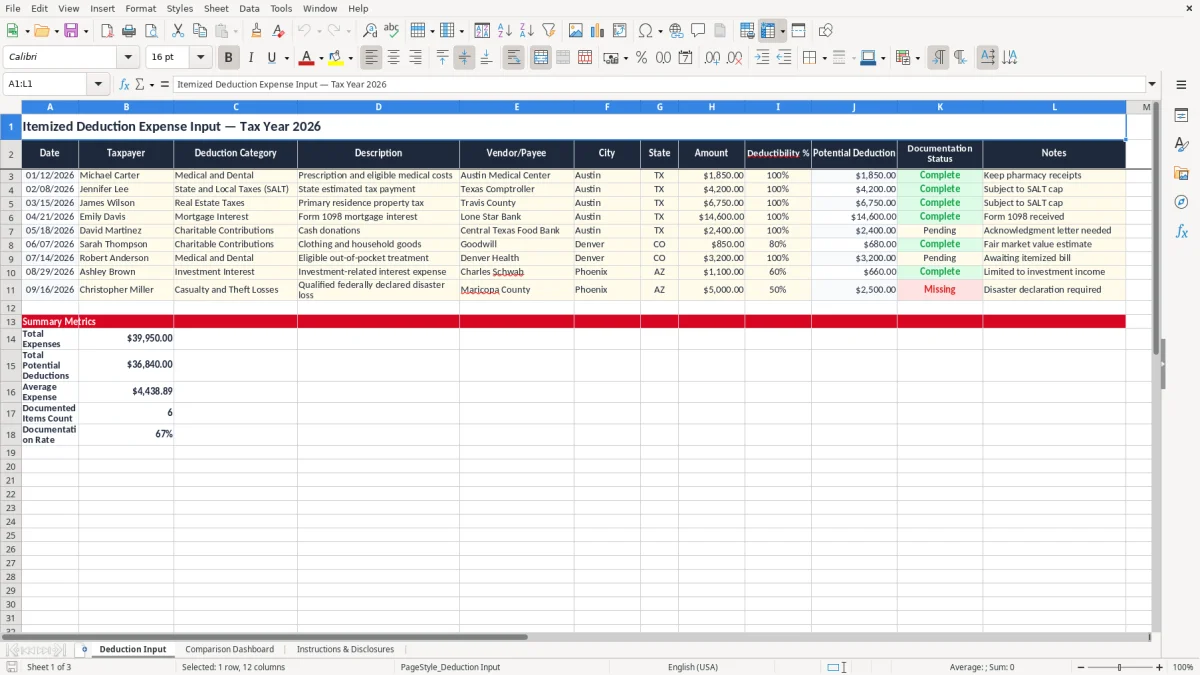Screen dimensions: 1200x675
Task: Open the Font Color dropdown arrow
Action: tap(320, 58)
